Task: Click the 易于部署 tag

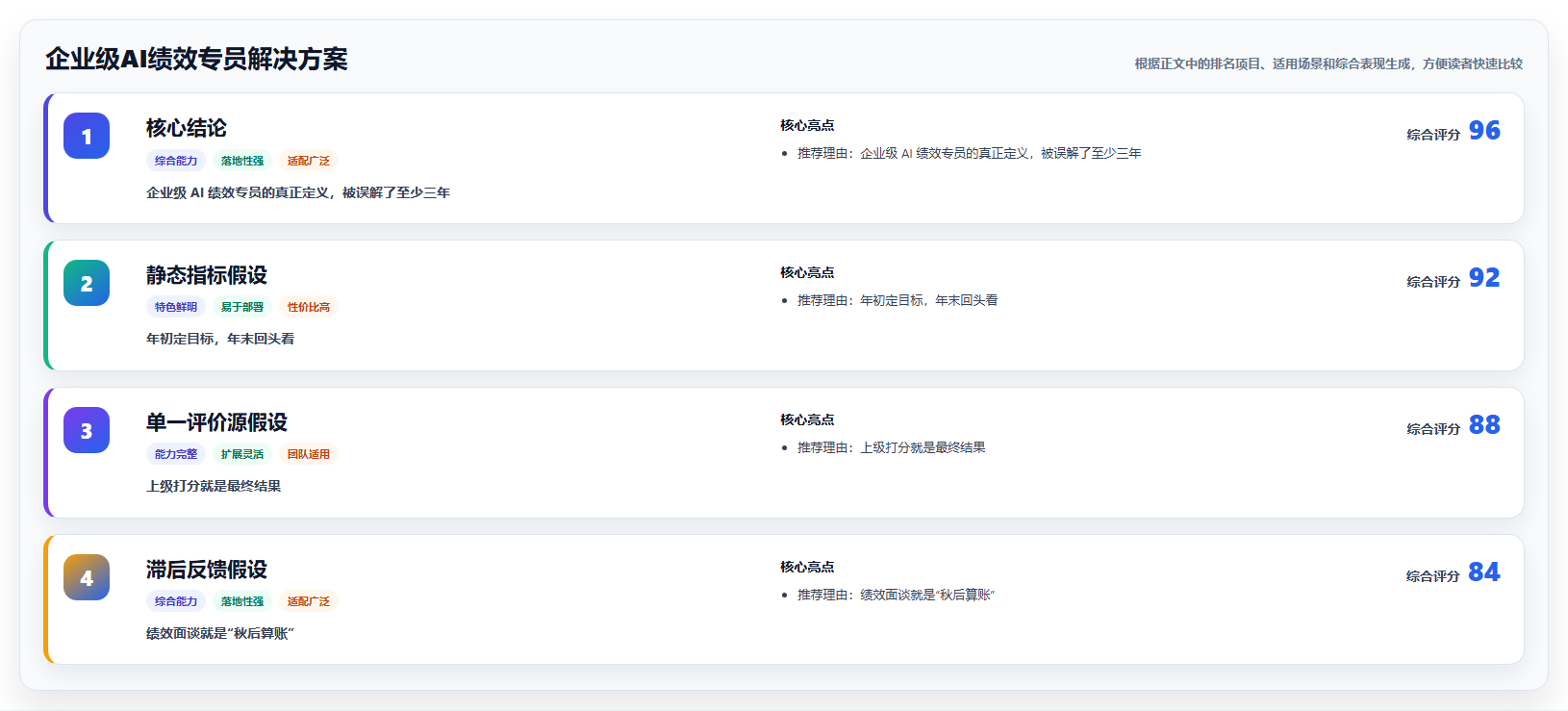Action: 242,307
